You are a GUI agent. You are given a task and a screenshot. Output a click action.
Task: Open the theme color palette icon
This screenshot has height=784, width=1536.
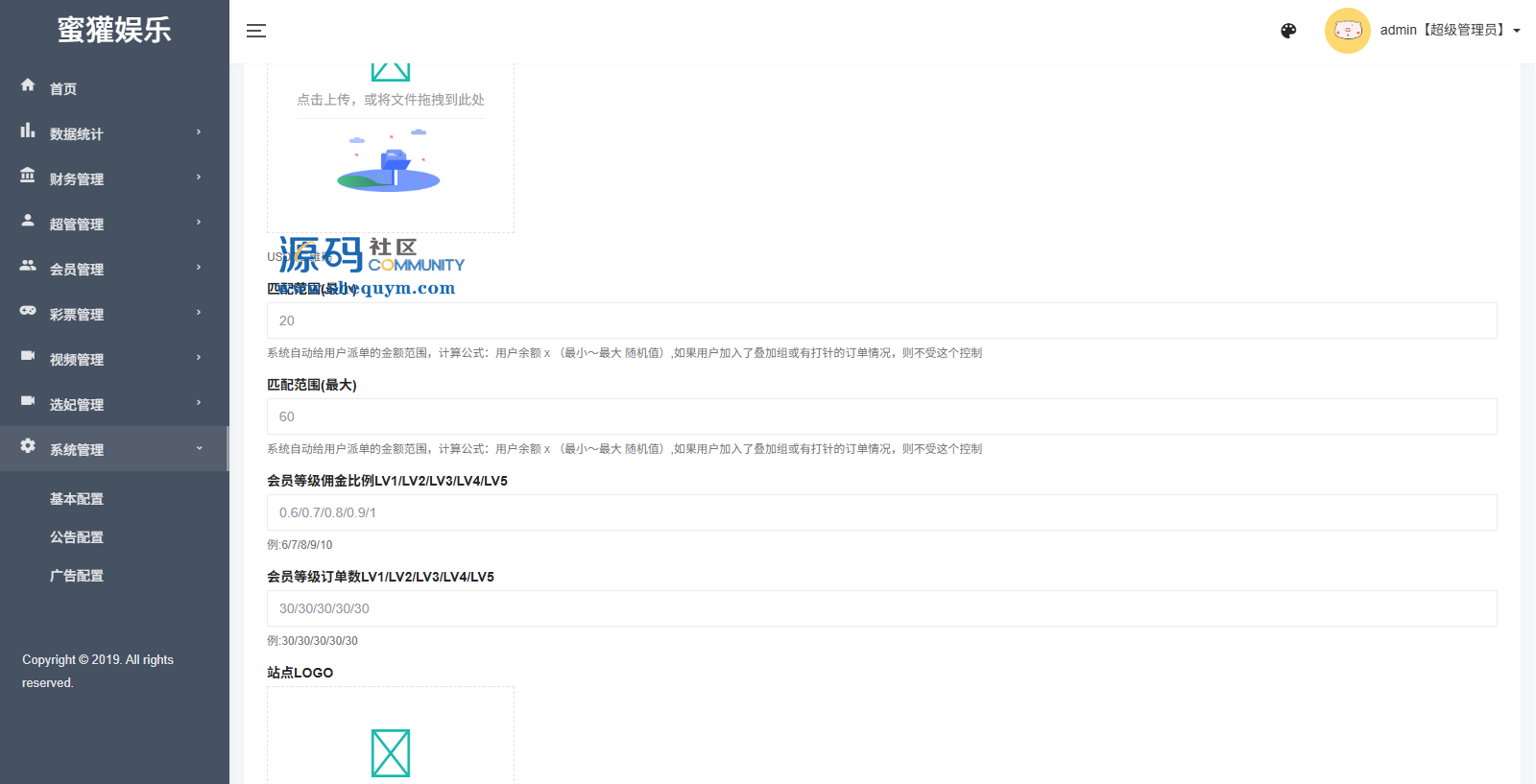click(x=1288, y=31)
